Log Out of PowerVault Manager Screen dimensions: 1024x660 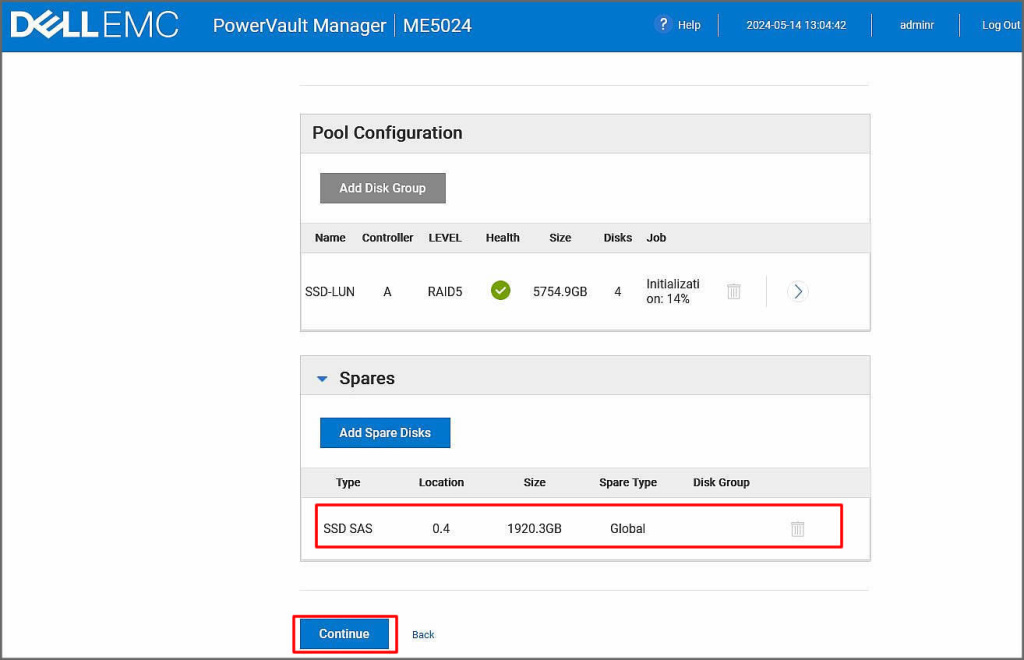(x=1000, y=25)
